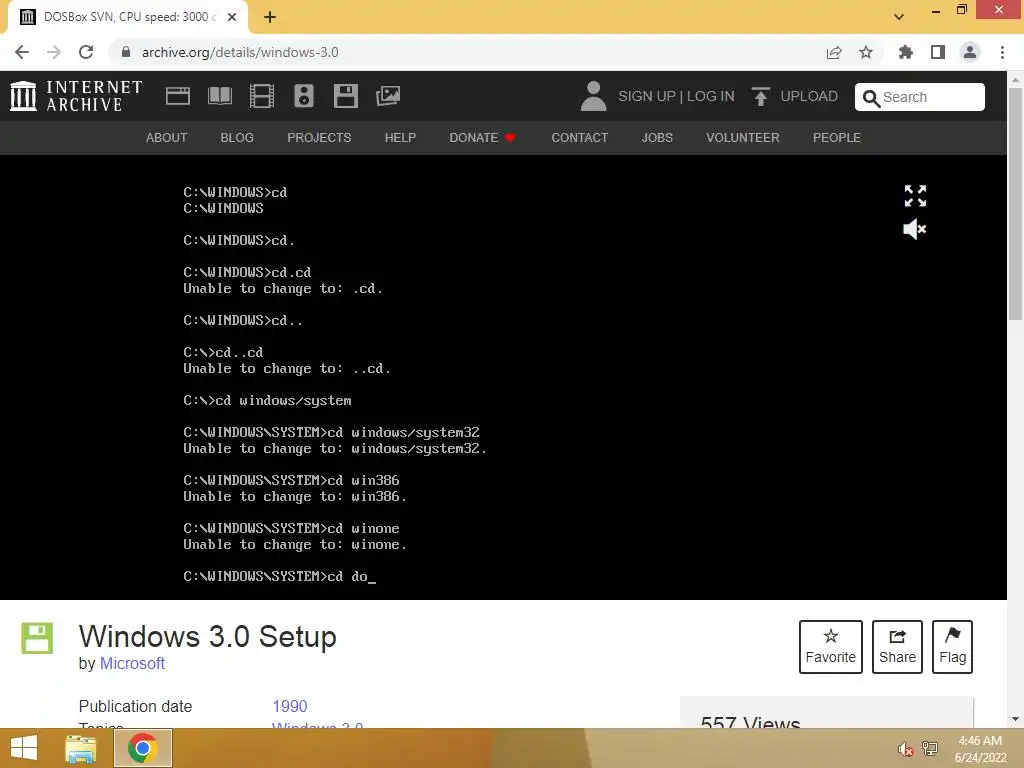Toggle the browser side panel
This screenshot has height=768, width=1024.
click(x=938, y=52)
